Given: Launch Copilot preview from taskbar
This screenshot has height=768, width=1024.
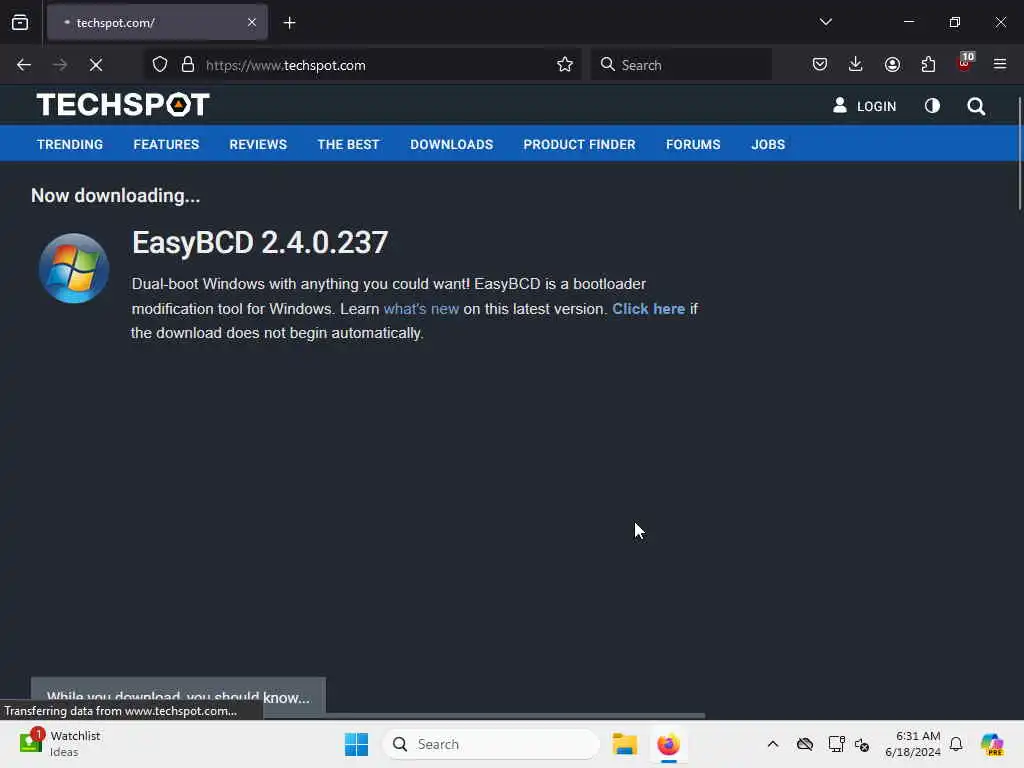Looking at the screenshot, I should click(992, 744).
